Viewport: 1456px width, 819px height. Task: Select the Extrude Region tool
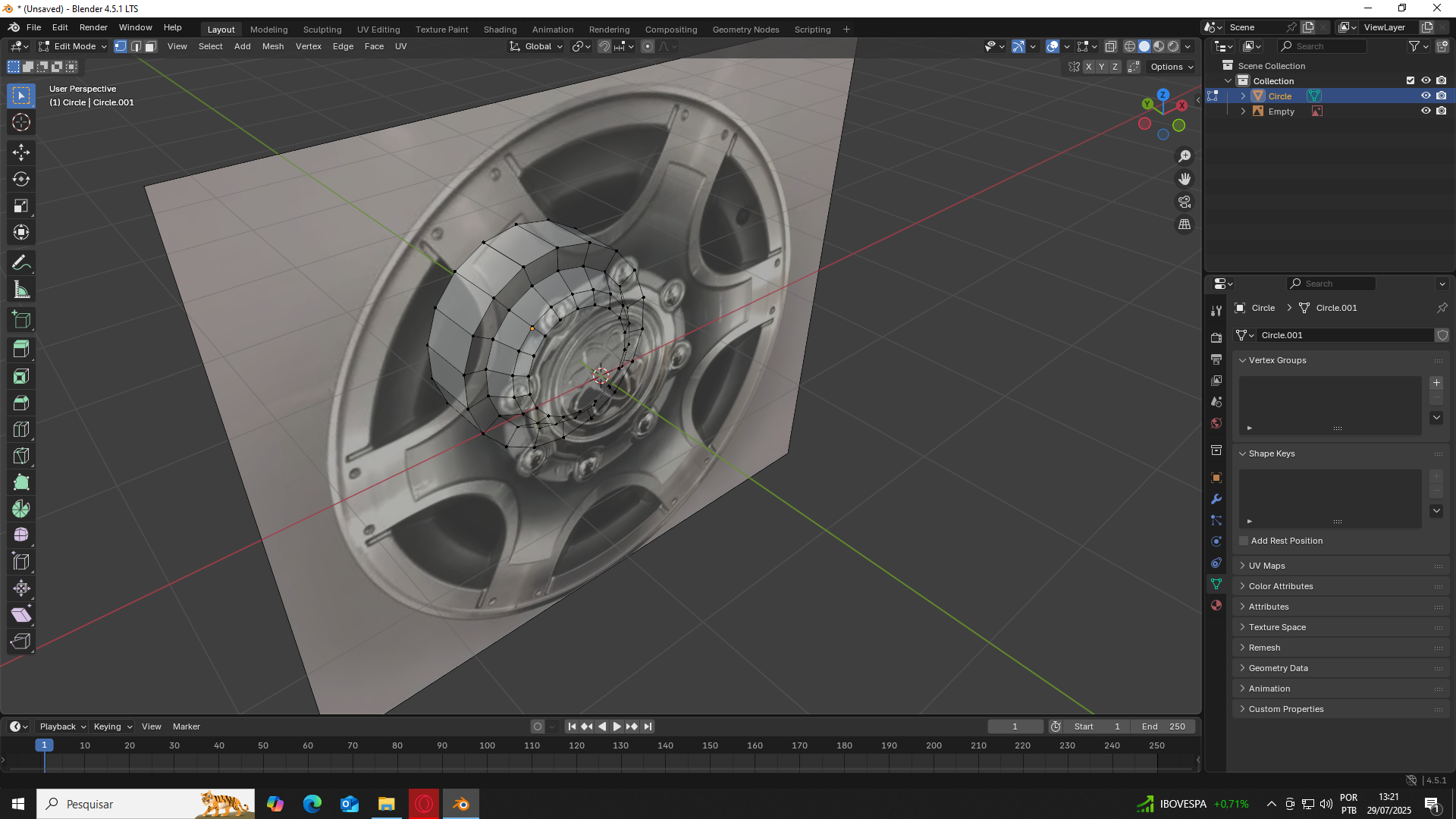21,350
